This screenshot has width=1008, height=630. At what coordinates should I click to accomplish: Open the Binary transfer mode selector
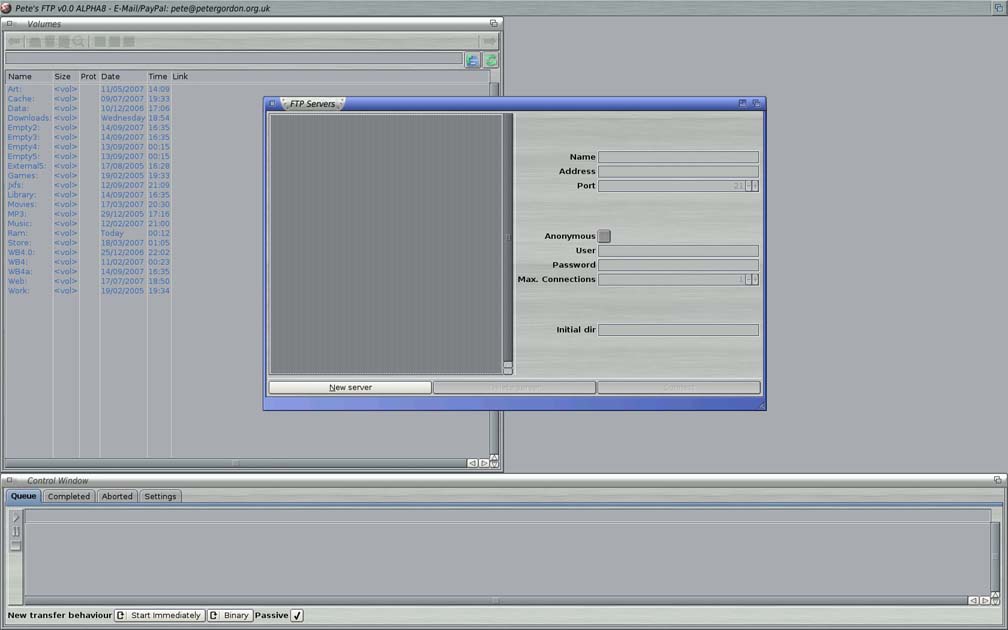[230, 615]
